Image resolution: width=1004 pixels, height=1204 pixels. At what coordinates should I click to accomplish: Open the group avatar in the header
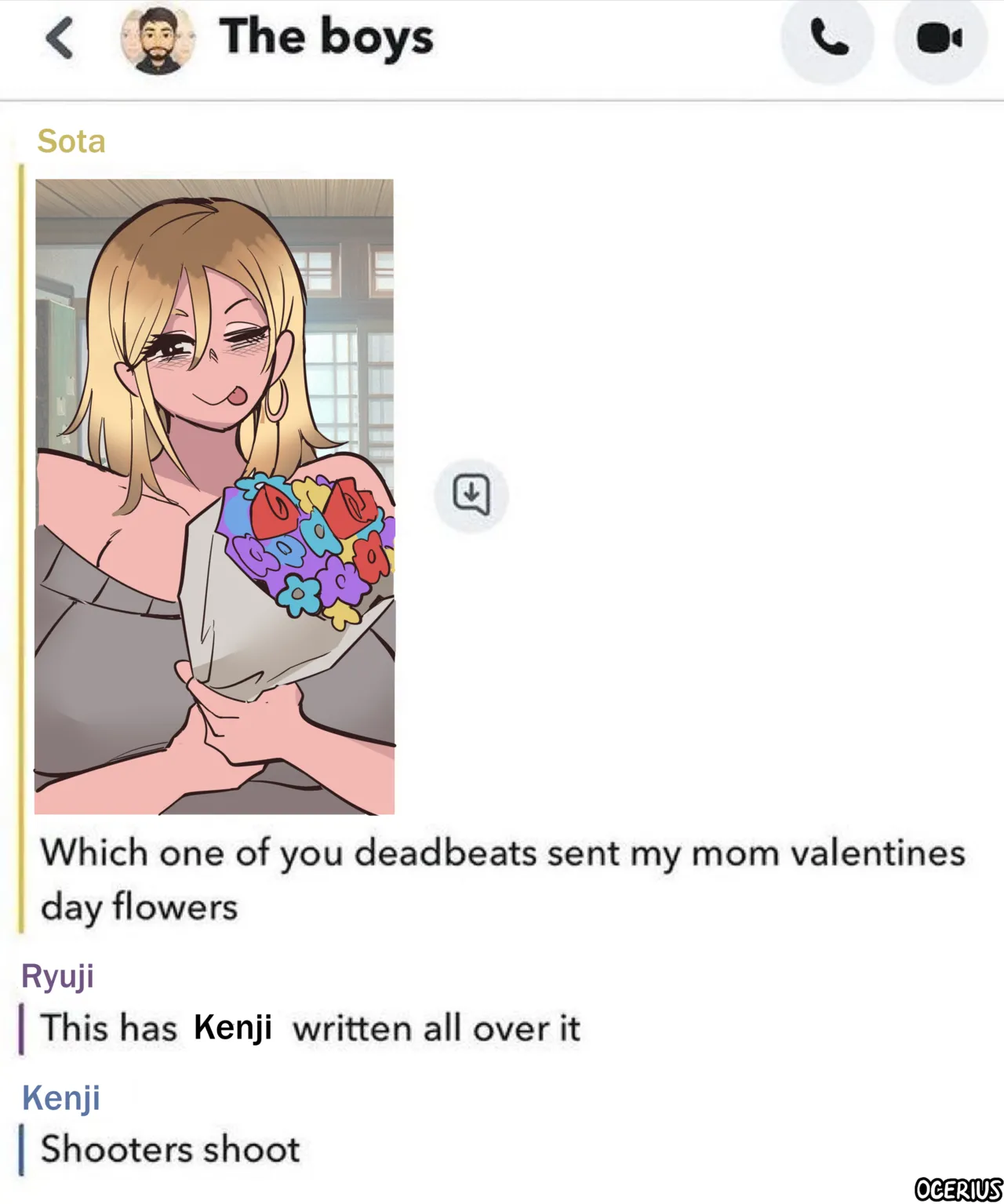point(158,39)
